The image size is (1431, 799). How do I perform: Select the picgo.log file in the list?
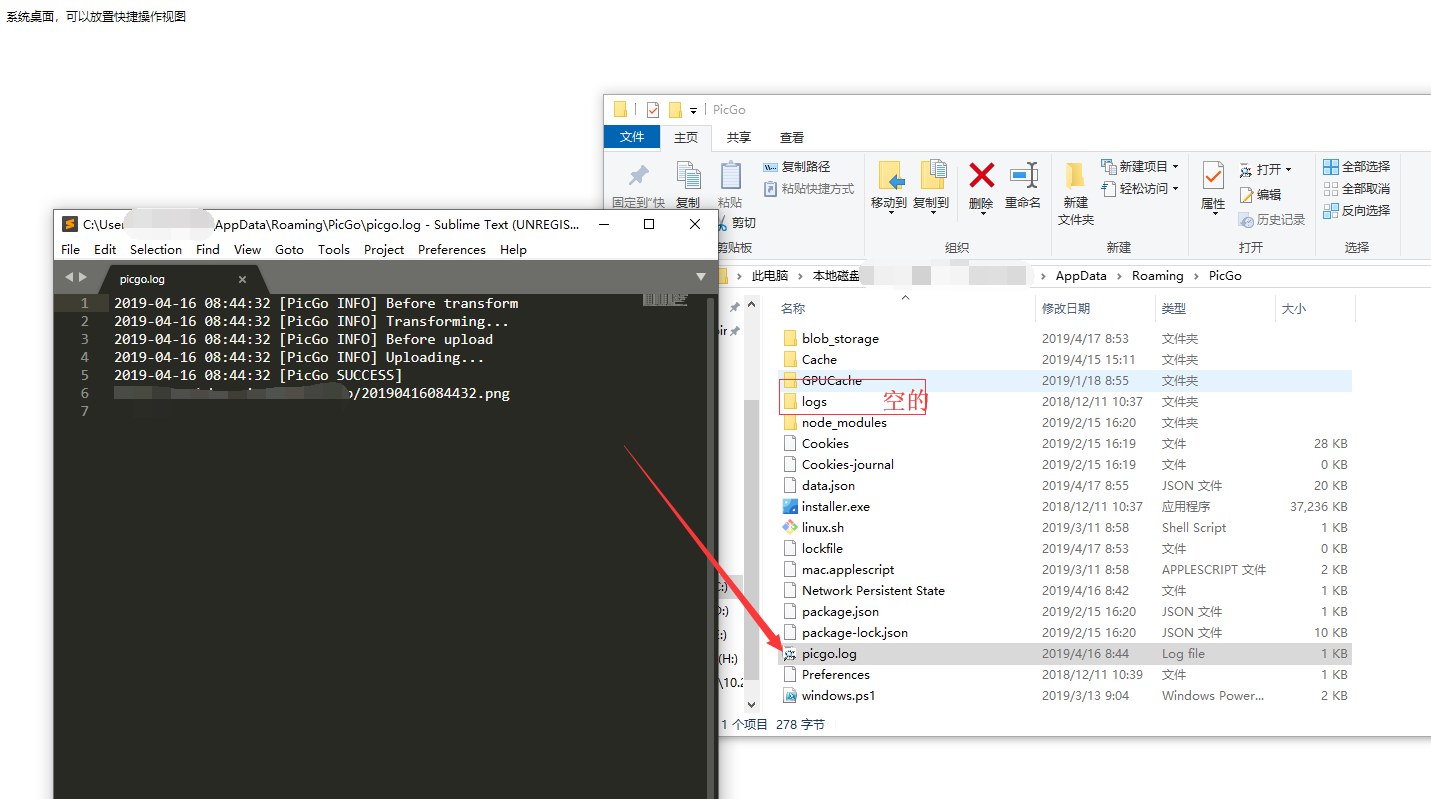(x=830, y=653)
